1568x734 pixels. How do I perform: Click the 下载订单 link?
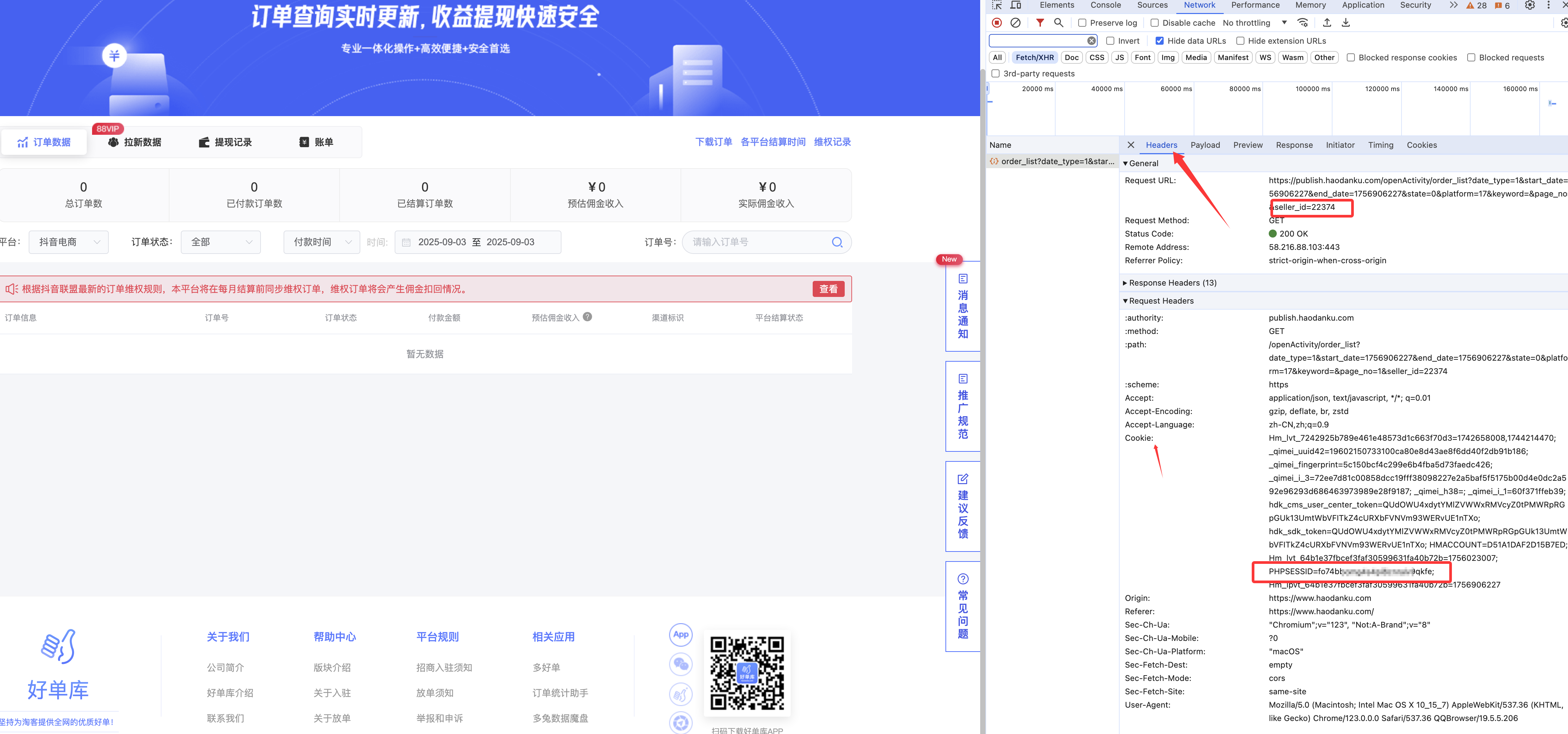click(713, 142)
